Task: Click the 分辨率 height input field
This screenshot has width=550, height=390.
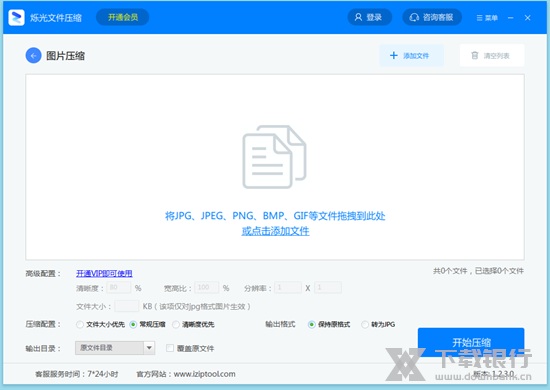Action: point(328,288)
